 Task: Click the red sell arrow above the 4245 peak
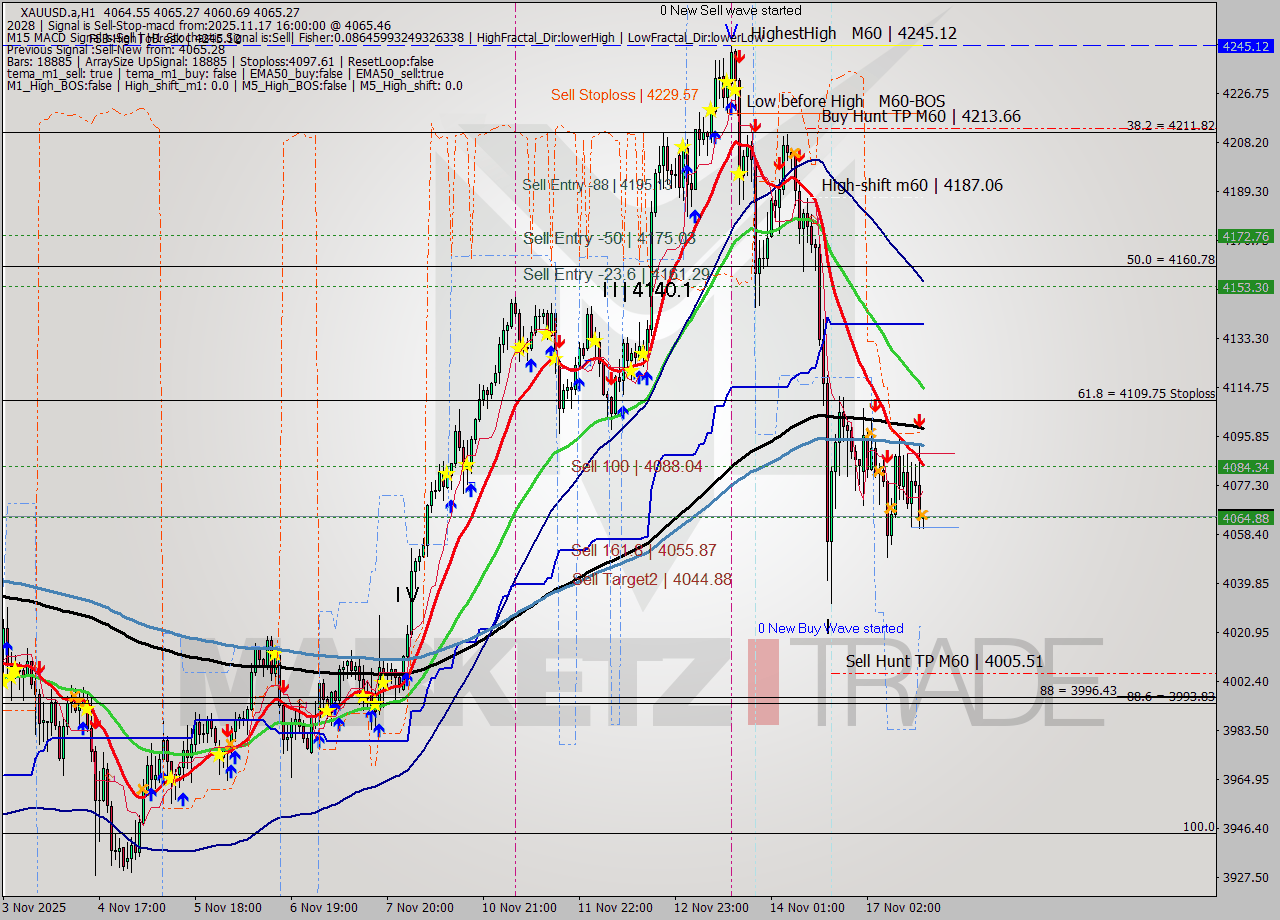point(740,57)
